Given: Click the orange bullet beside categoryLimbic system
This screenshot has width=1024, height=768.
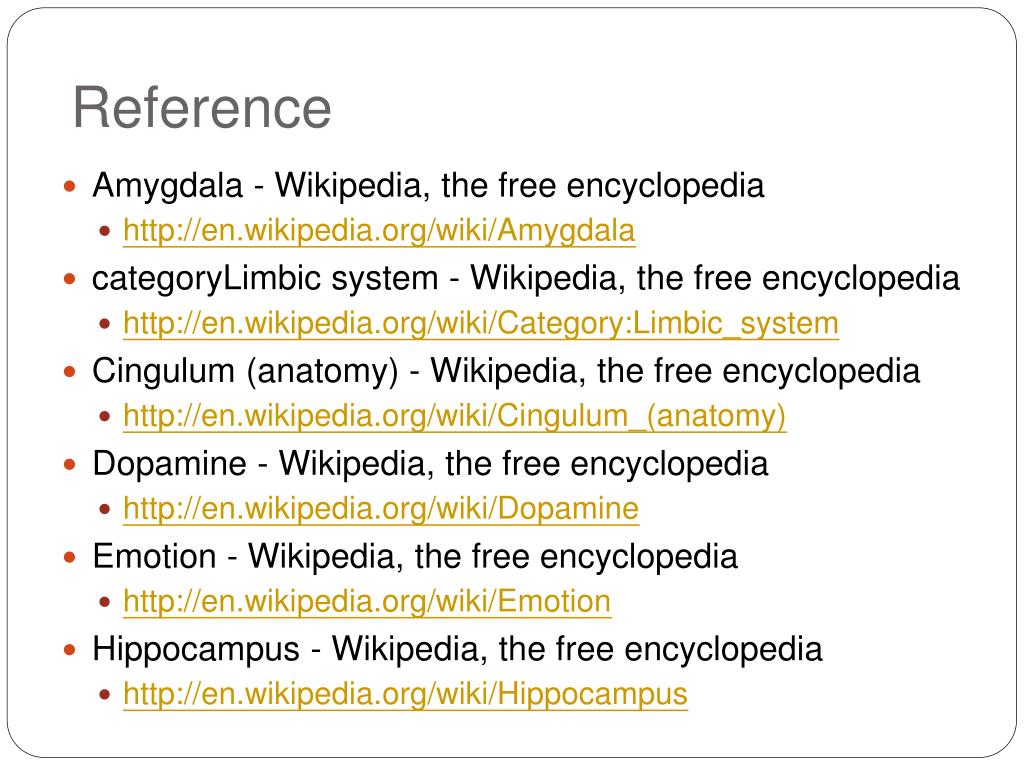Looking at the screenshot, I should click(71, 280).
